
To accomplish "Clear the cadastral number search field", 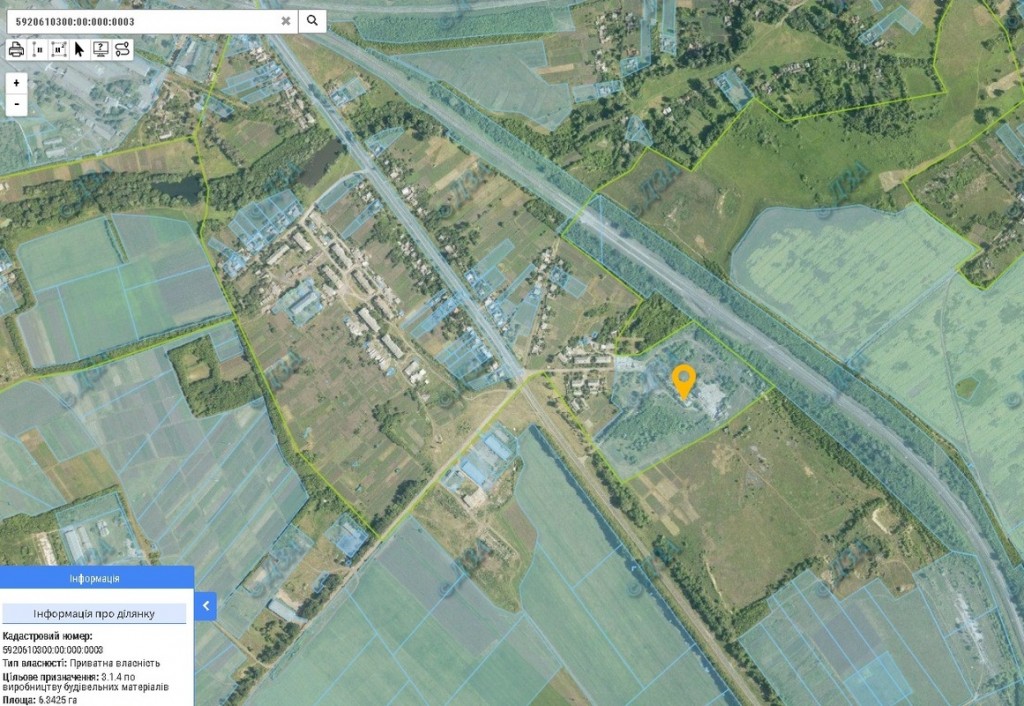I will [x=286, y=20].
